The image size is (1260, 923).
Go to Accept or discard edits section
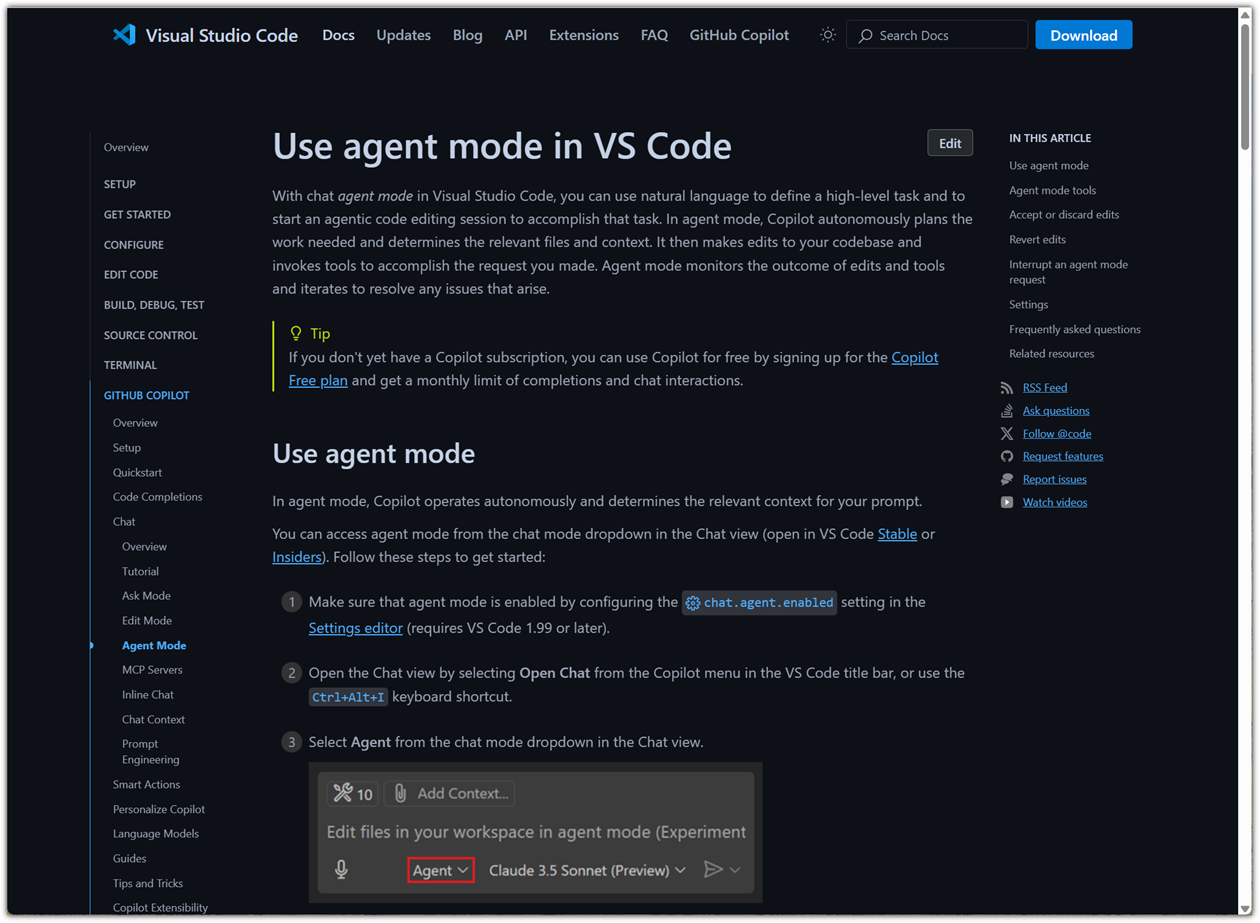[x=1064, y=215]
